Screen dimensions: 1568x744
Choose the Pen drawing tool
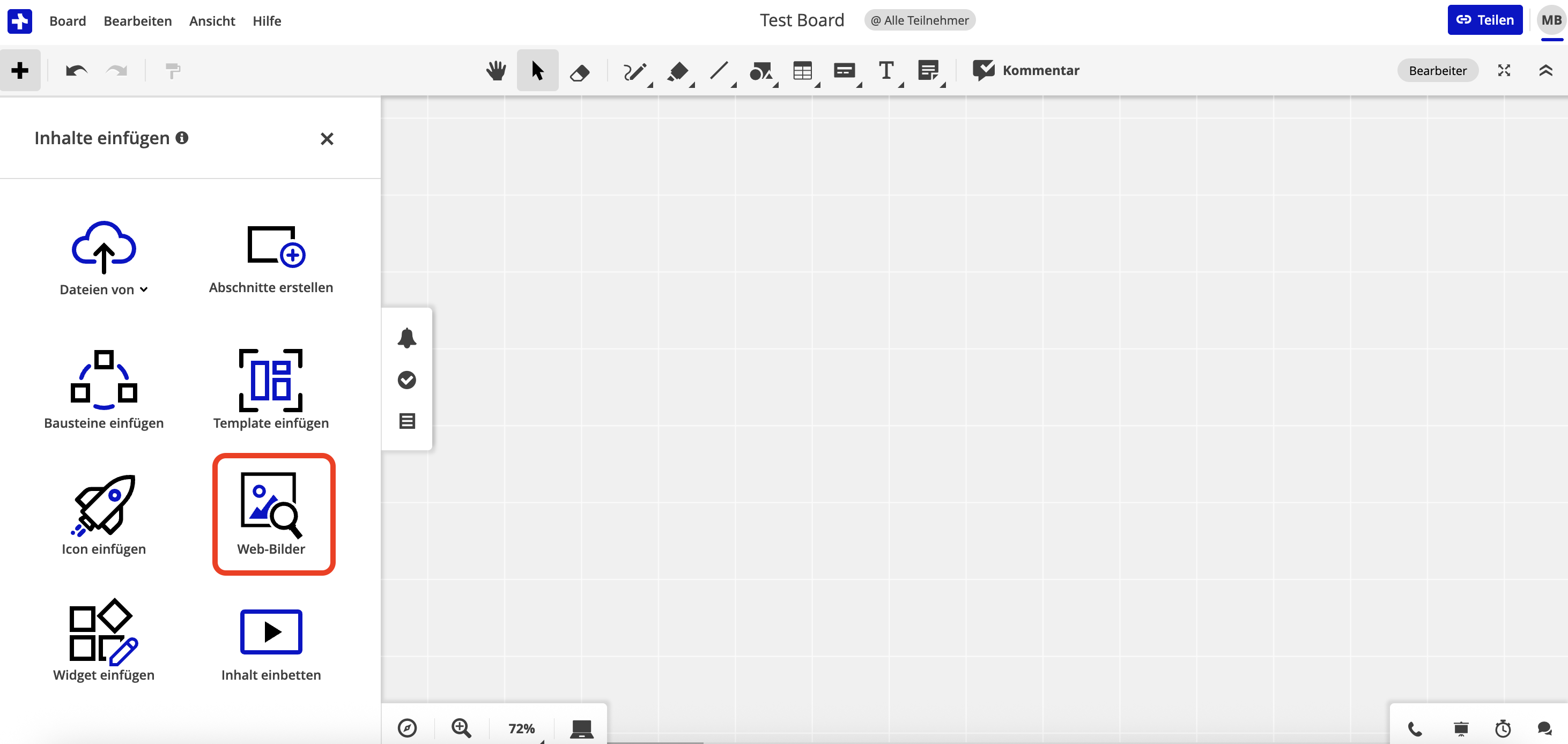[x=635, y=70]
